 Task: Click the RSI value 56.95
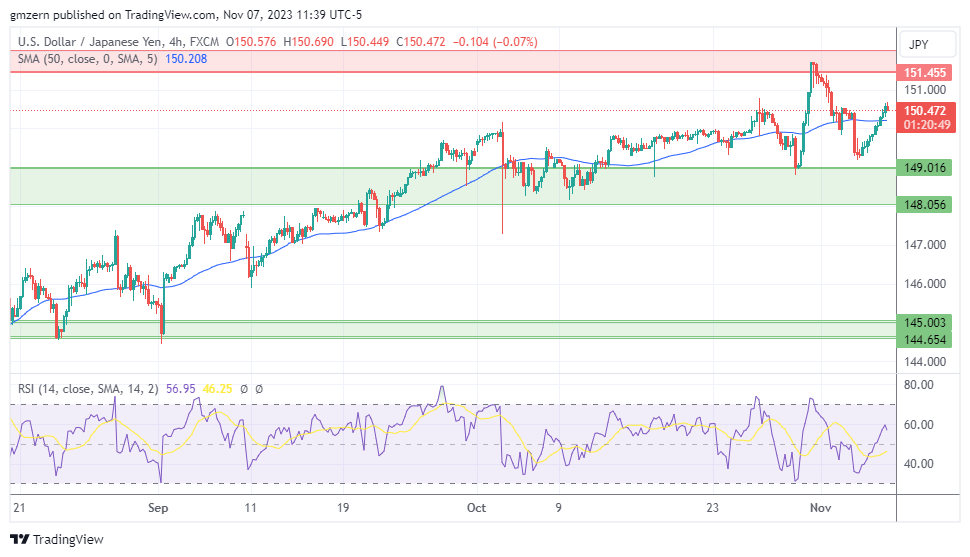point(181,389)
